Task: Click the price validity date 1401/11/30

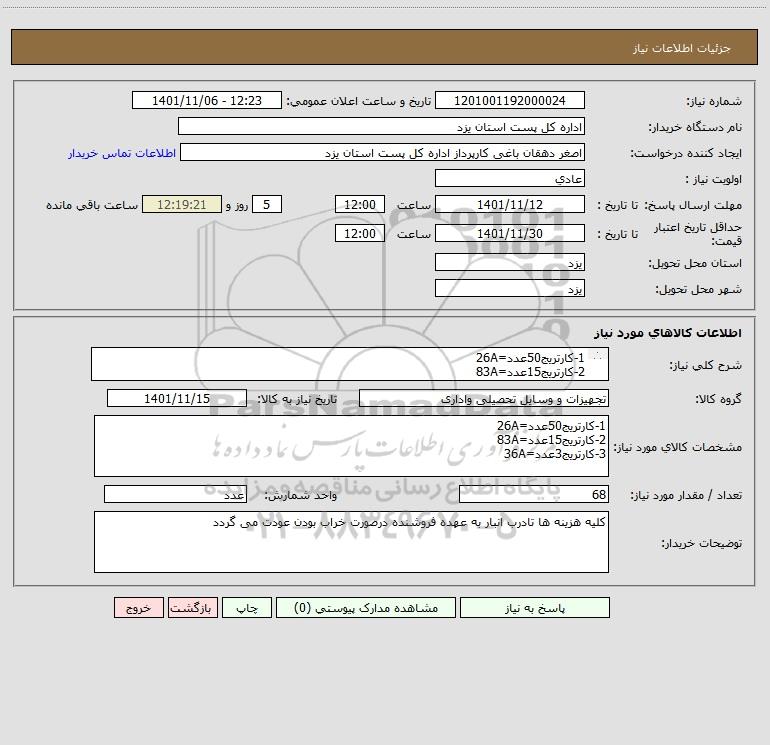Action: [x=510, y=233]
